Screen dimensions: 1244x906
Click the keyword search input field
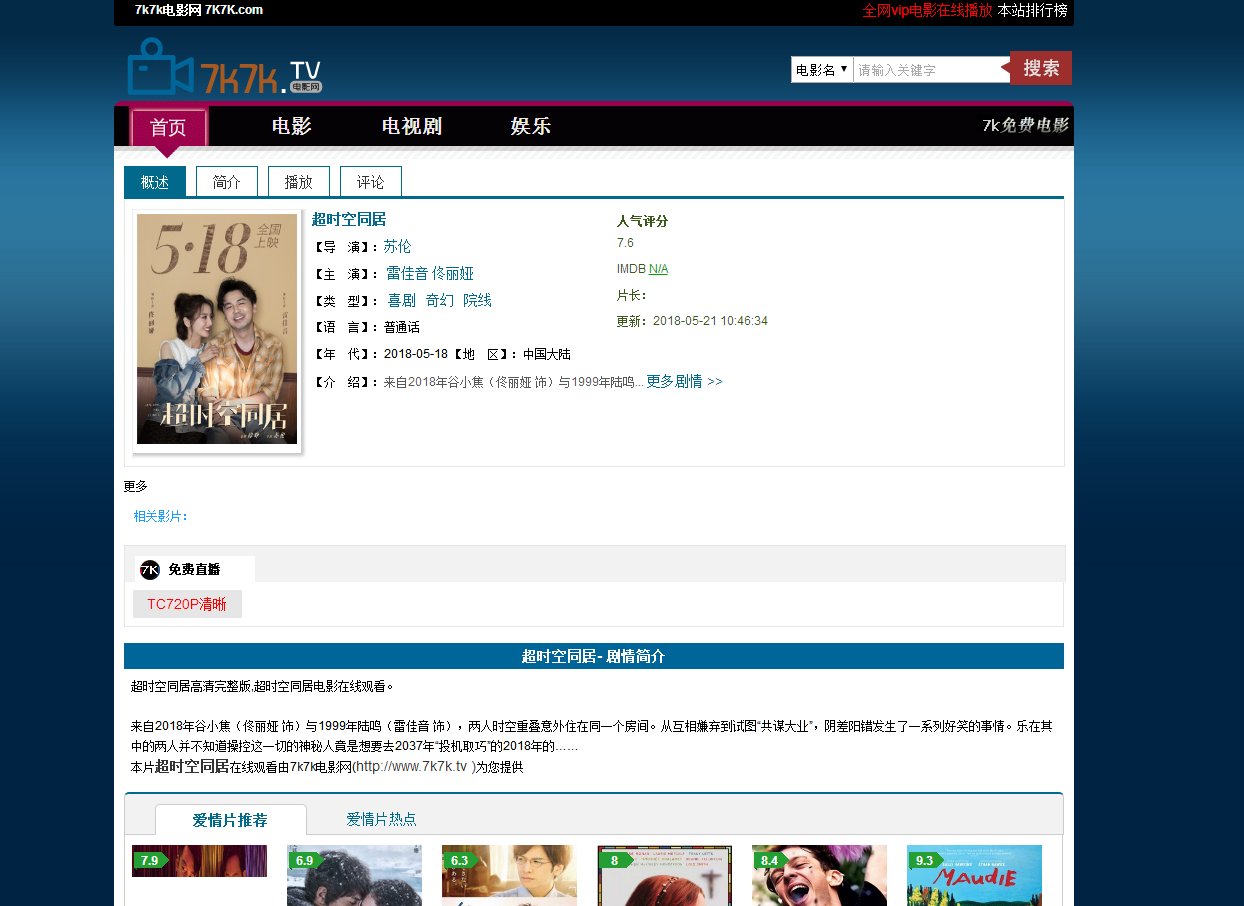[930, 70]
